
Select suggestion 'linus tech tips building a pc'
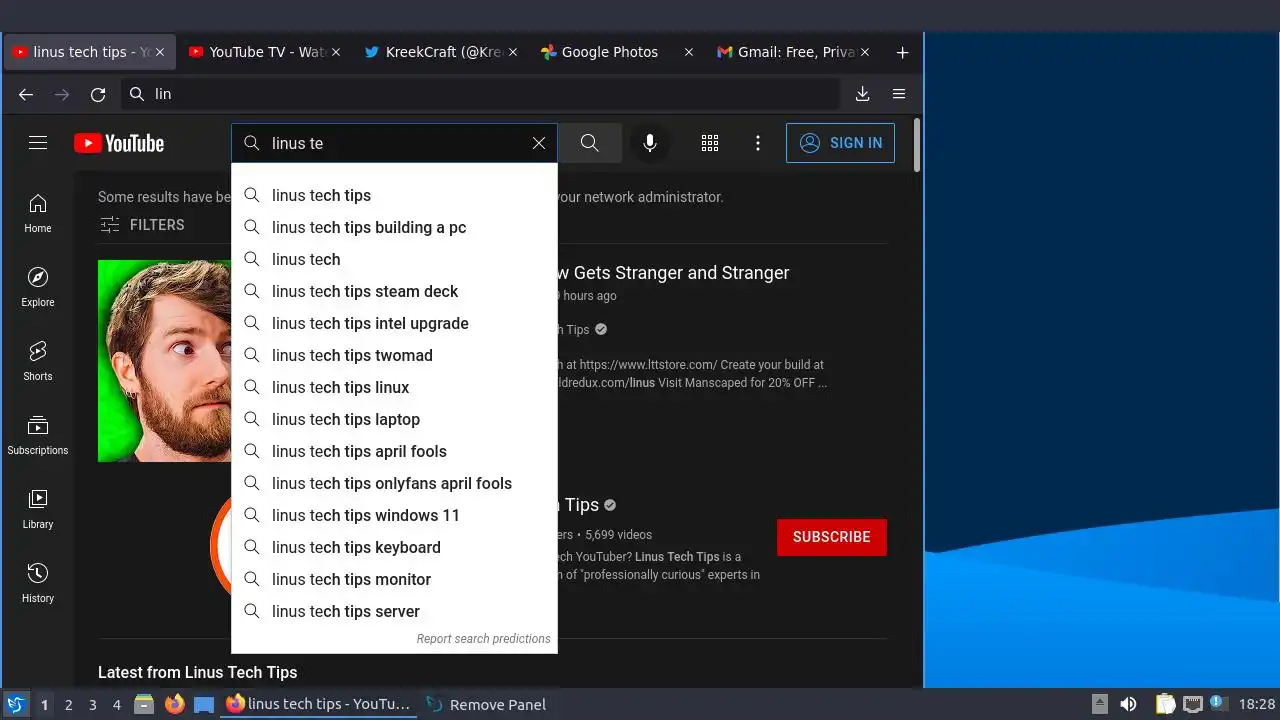[x=394, y=227]
